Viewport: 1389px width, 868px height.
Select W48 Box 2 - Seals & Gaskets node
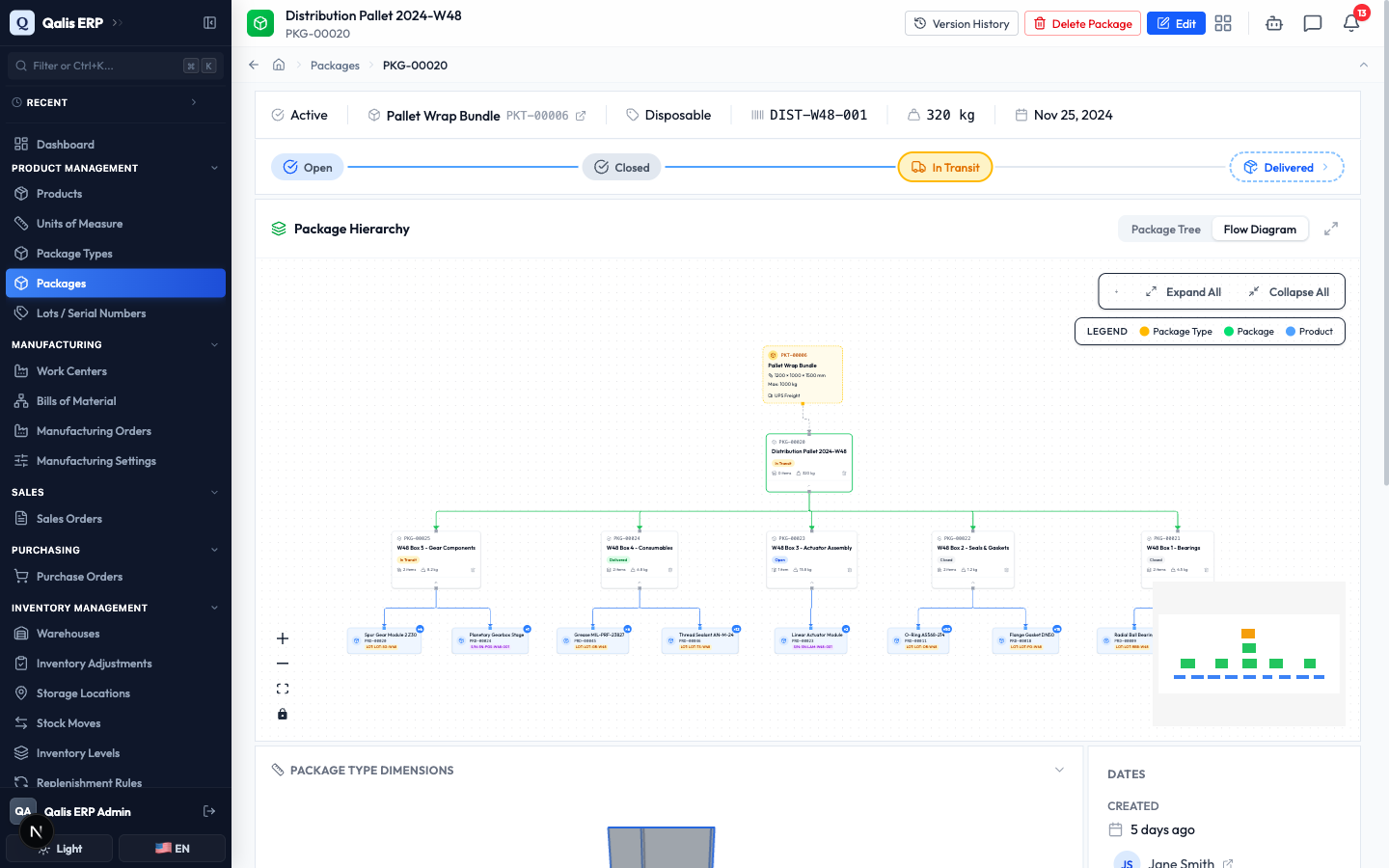tap(973, 559)
